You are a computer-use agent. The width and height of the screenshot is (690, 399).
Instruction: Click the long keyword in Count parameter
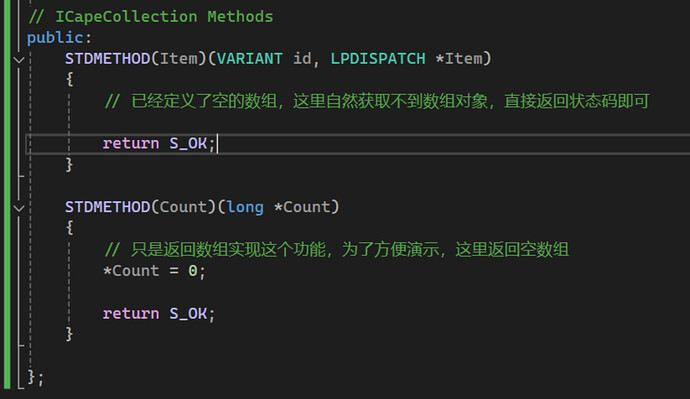pos(245,207)
